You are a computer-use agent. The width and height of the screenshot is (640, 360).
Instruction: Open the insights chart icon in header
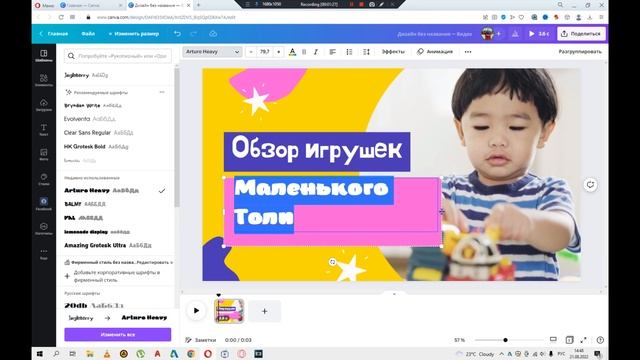pyautogui.click(x=515, y=34)
